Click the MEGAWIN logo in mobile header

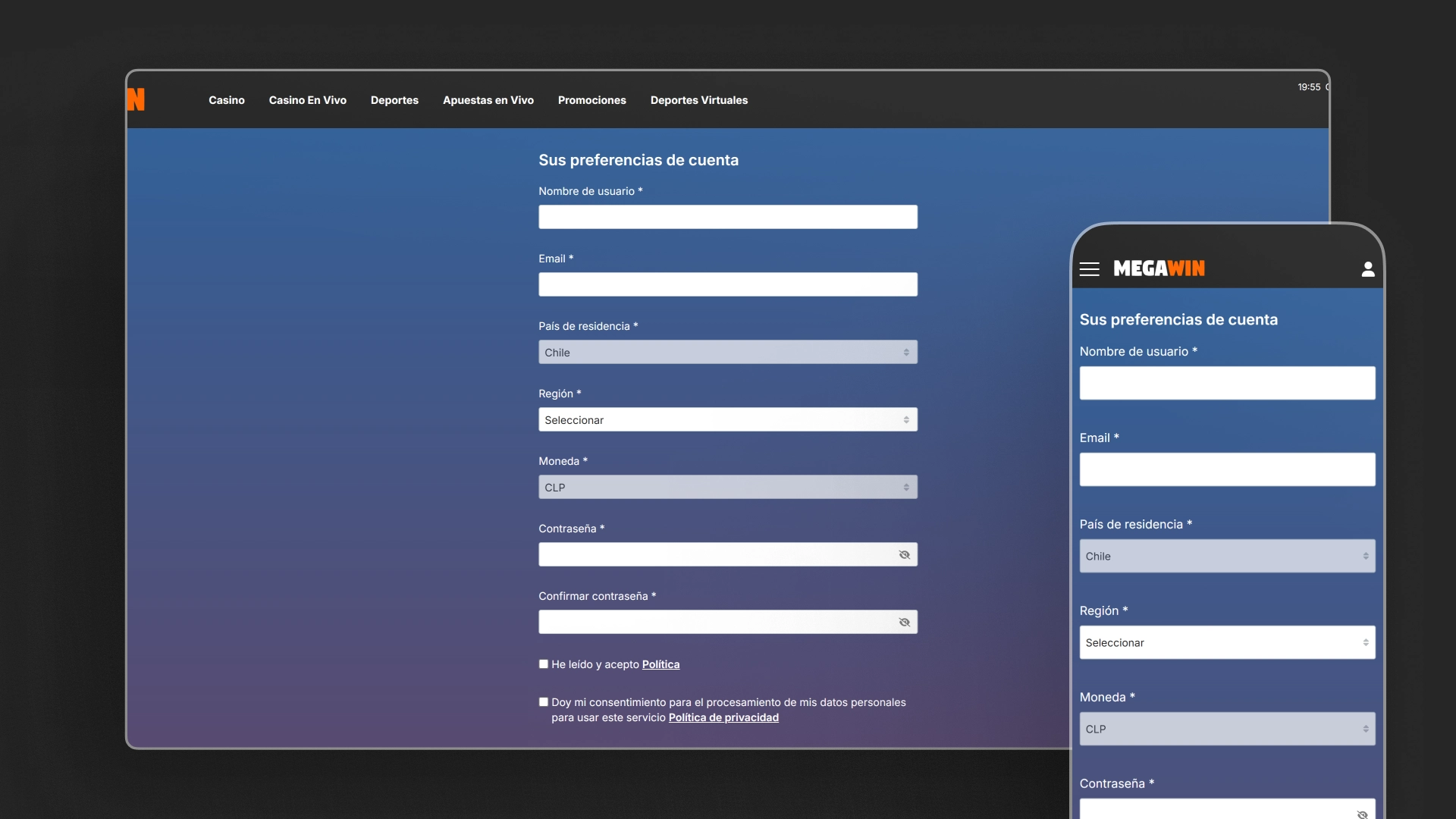pyautogui.click(x=1159, y=268)
